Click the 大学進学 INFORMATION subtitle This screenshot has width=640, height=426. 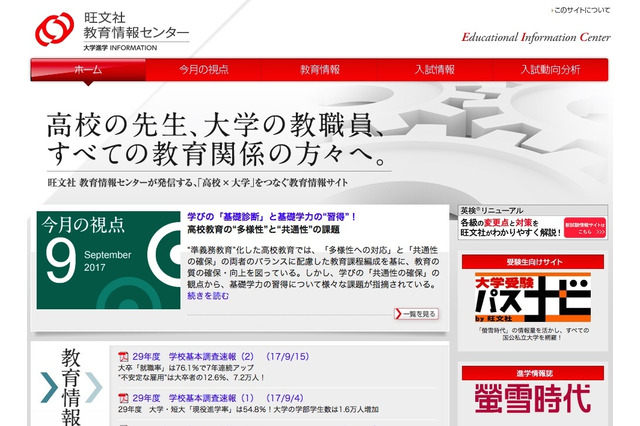pos(120,48)
